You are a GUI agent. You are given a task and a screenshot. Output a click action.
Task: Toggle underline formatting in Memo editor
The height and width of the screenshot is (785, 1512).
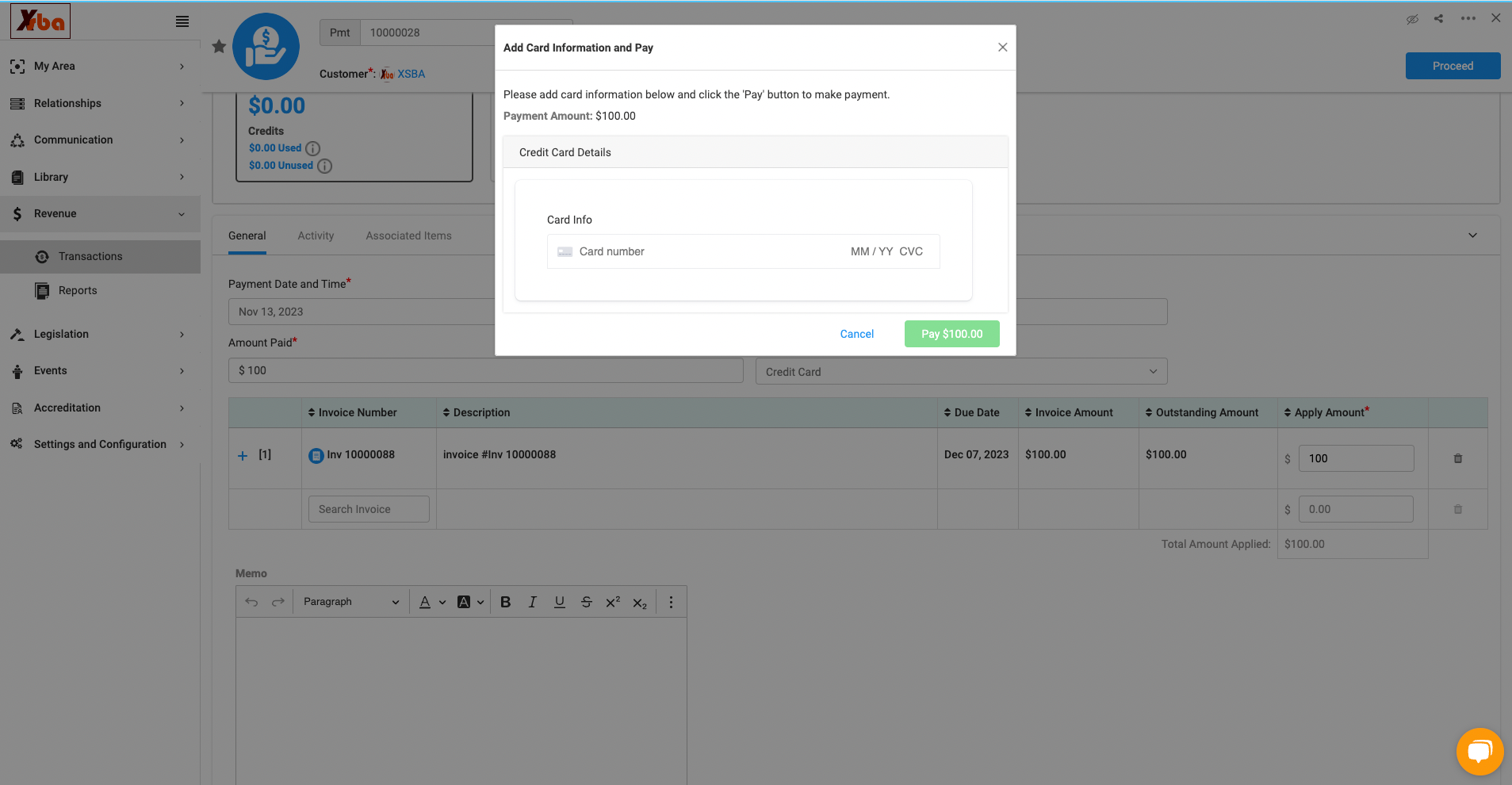coord(560,602)
